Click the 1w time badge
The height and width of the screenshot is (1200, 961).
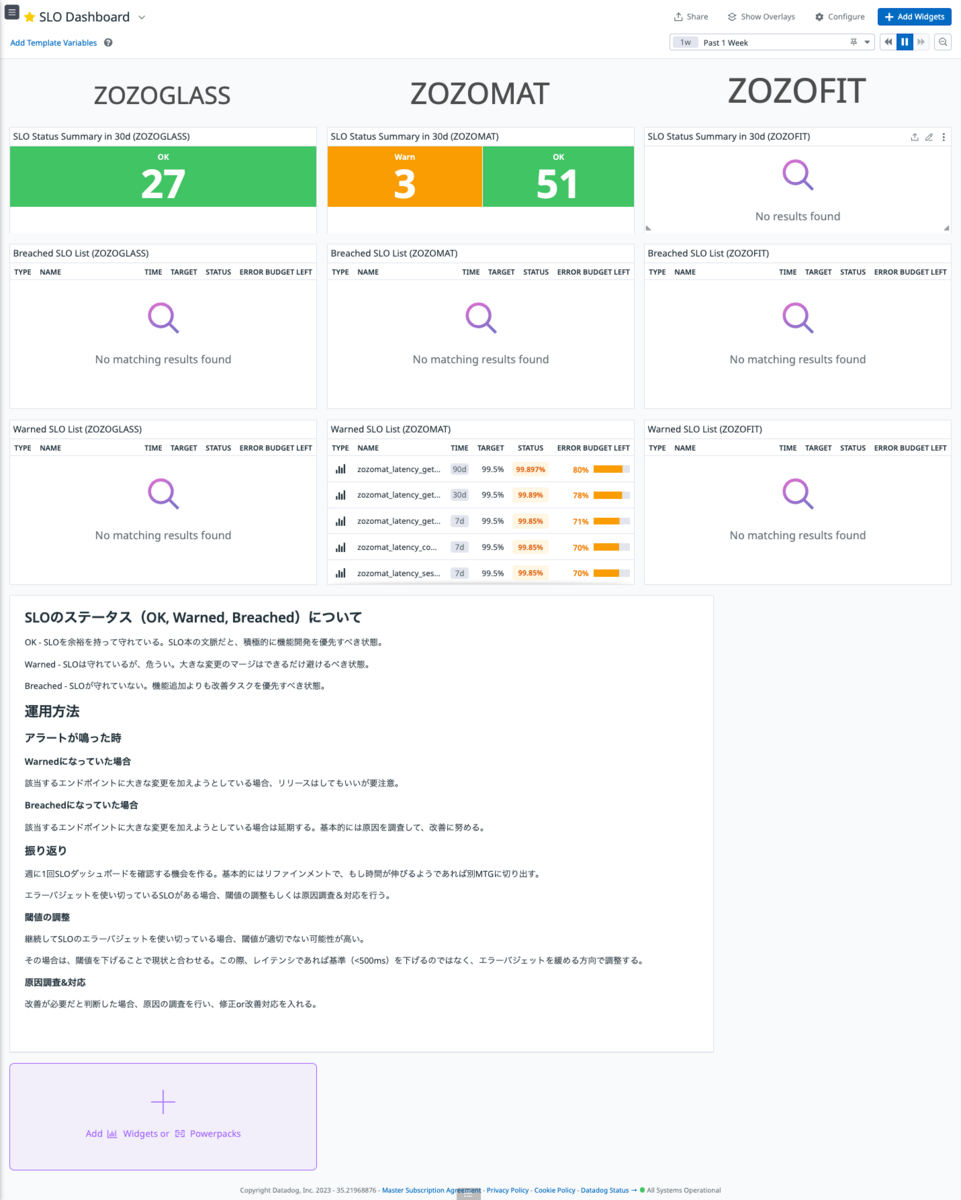pyautogui.click(x=685, y=42)
